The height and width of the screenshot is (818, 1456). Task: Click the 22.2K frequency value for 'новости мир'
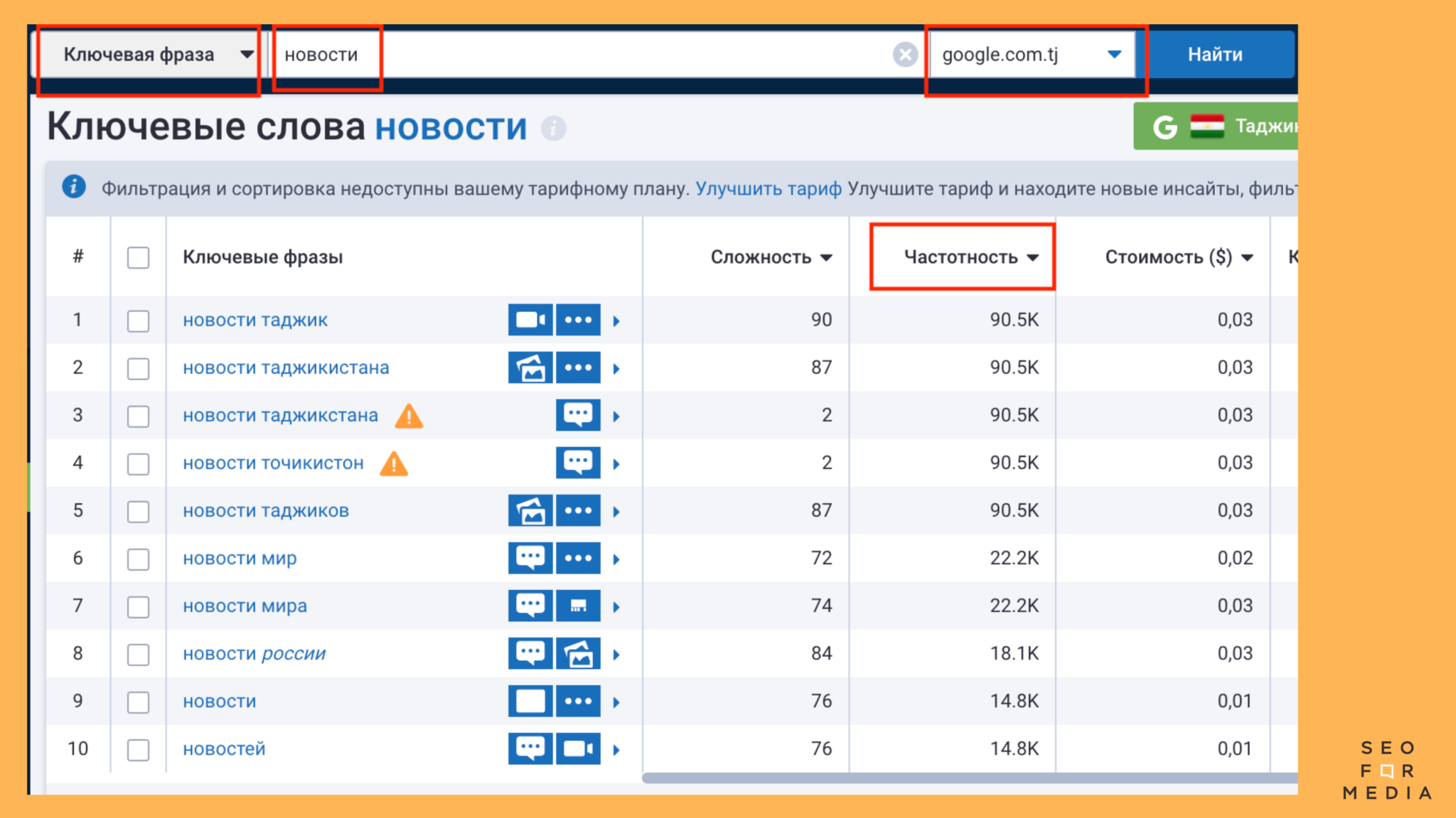coord(1015,558)
